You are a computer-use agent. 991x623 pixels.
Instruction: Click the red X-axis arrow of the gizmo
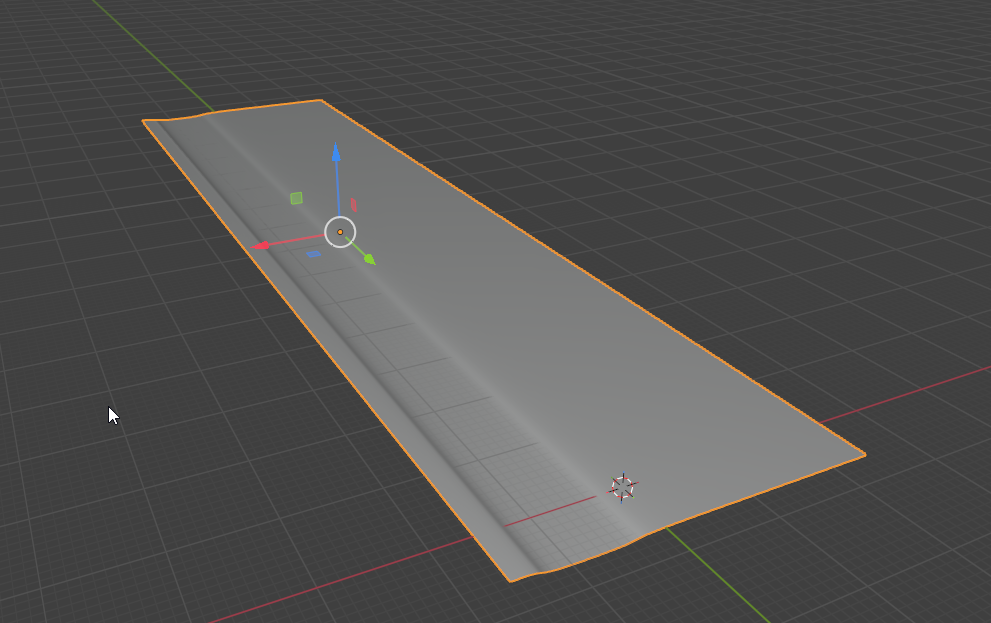pos(262,245)
